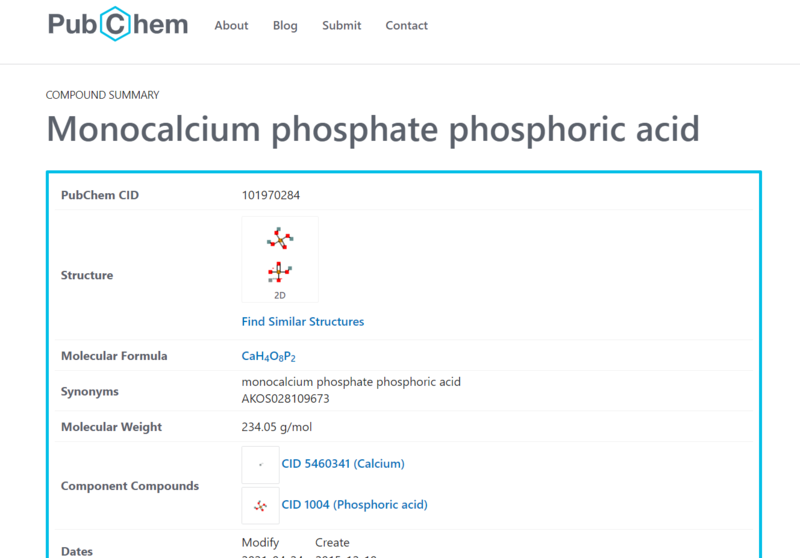Navigate to the Contact page
The height and width of the screenshot is (558, 800).
[x=406, y=25]
